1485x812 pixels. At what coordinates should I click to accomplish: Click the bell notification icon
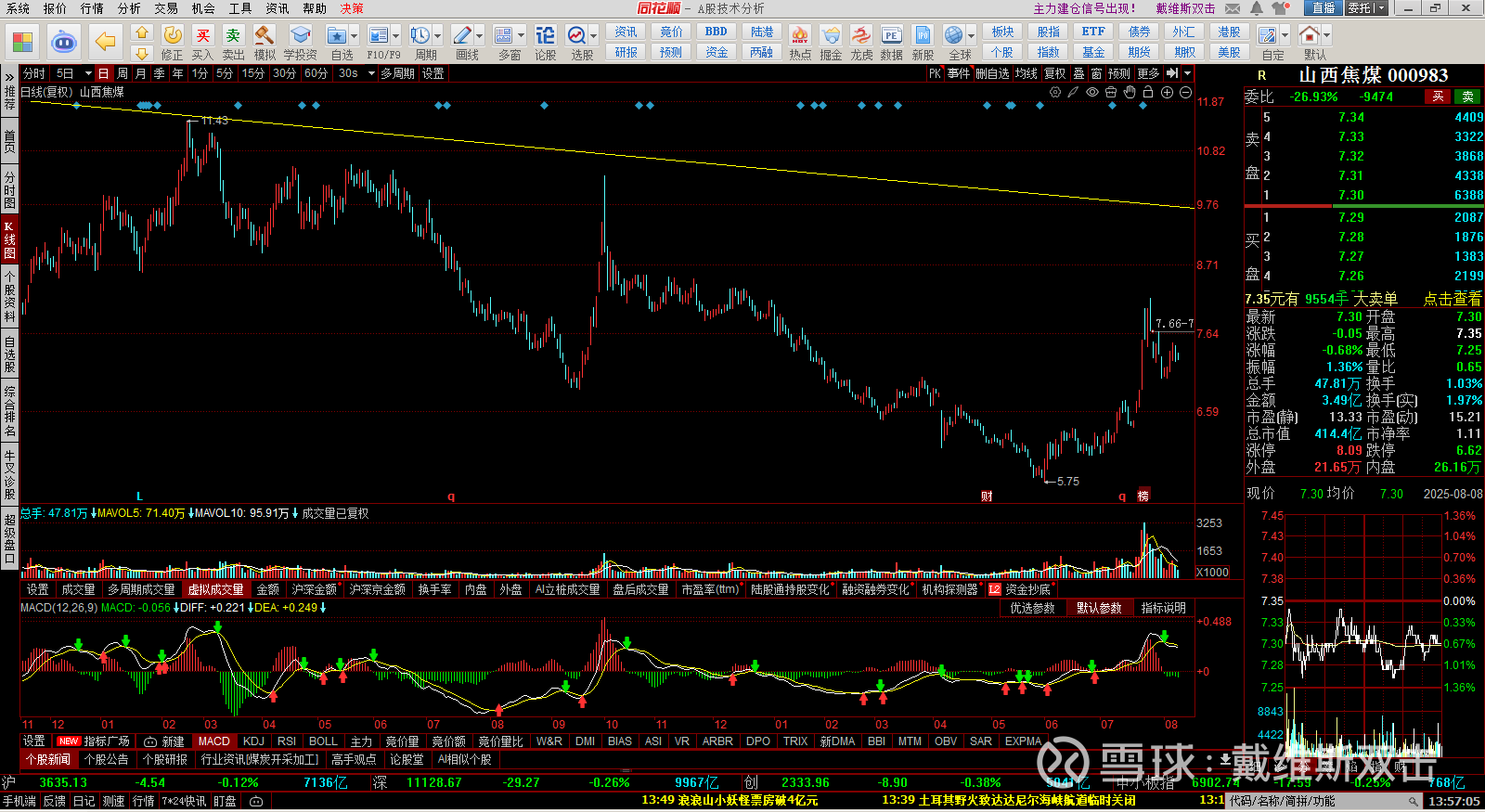point(1257,8)
